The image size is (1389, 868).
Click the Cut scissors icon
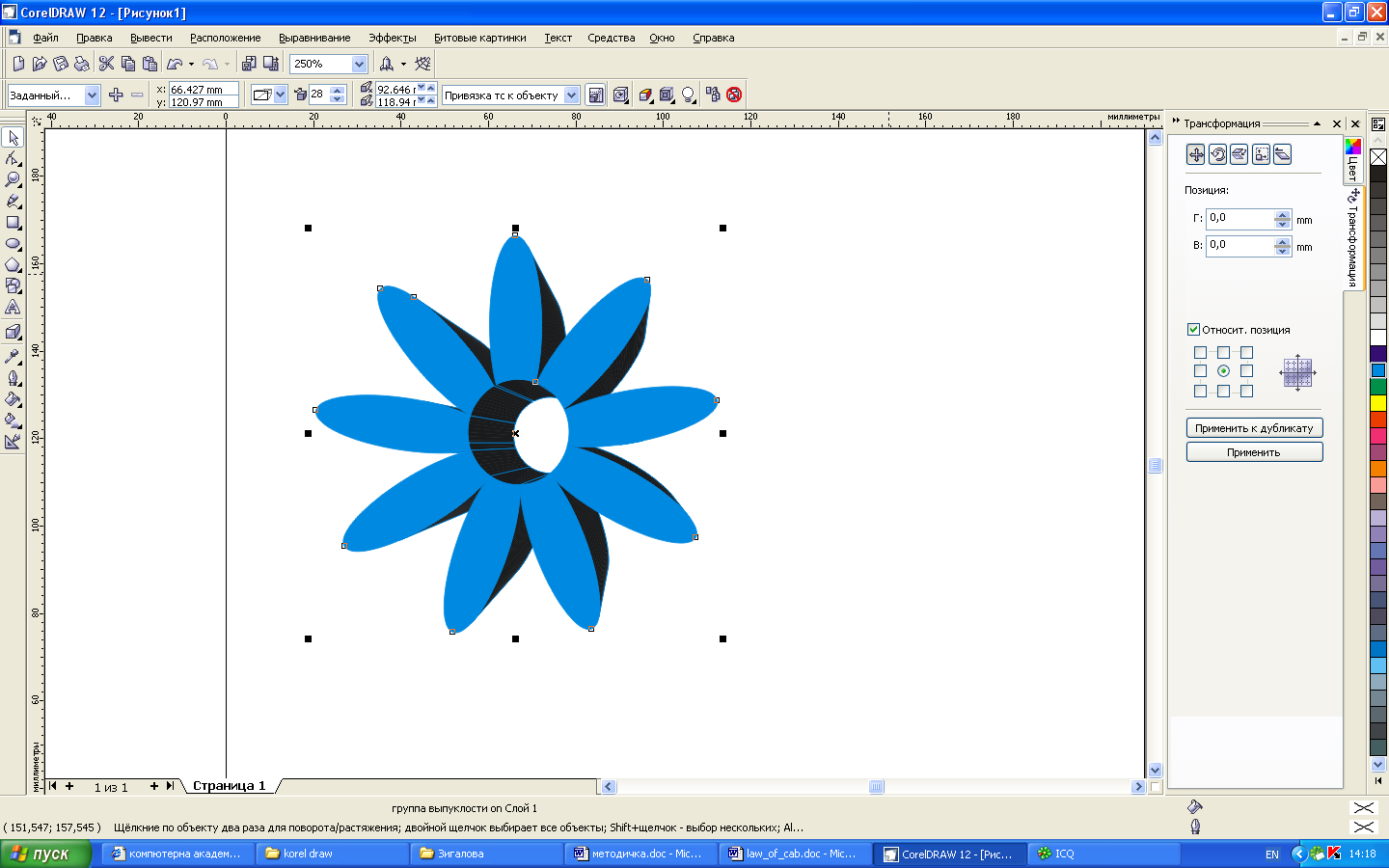coord(106,64)
